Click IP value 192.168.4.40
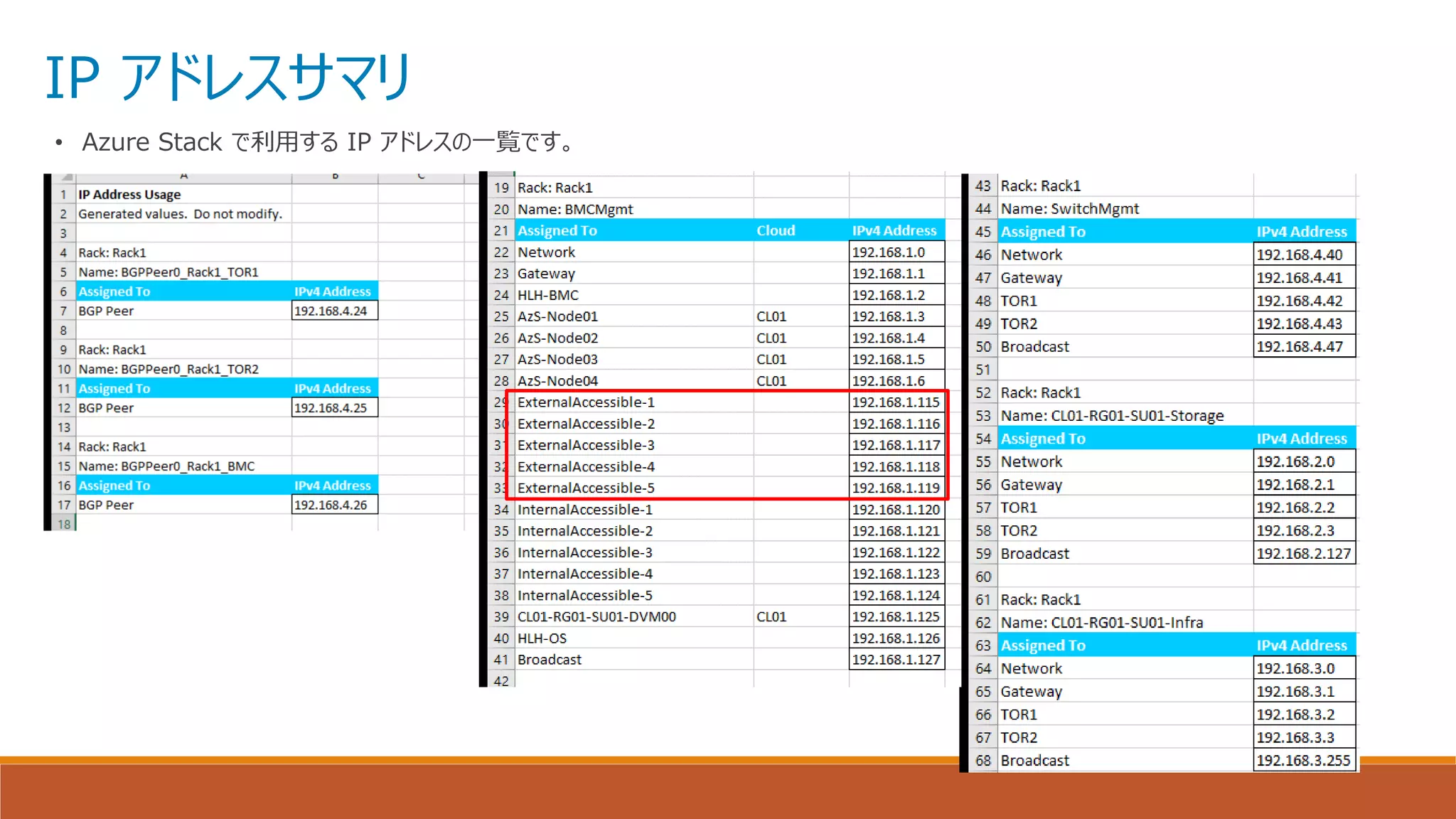1456x819 pixels. (1304, 255)
